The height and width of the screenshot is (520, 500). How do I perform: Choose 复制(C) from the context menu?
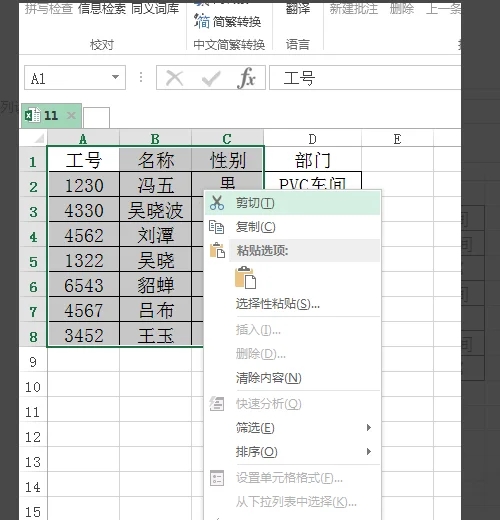(x=292, y=227)
